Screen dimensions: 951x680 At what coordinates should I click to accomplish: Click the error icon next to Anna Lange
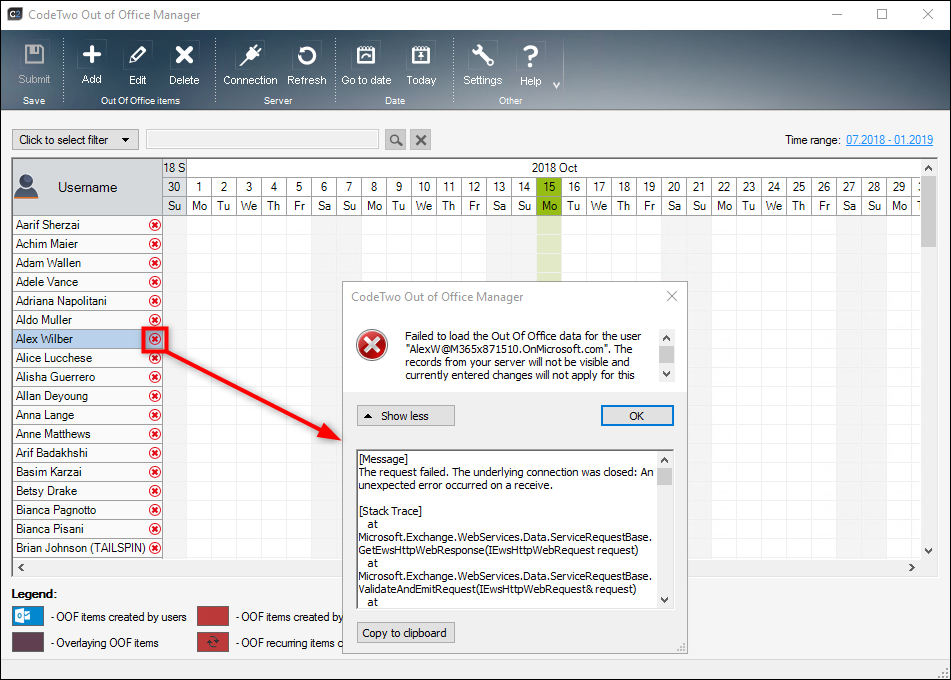[x=155, y=415]
